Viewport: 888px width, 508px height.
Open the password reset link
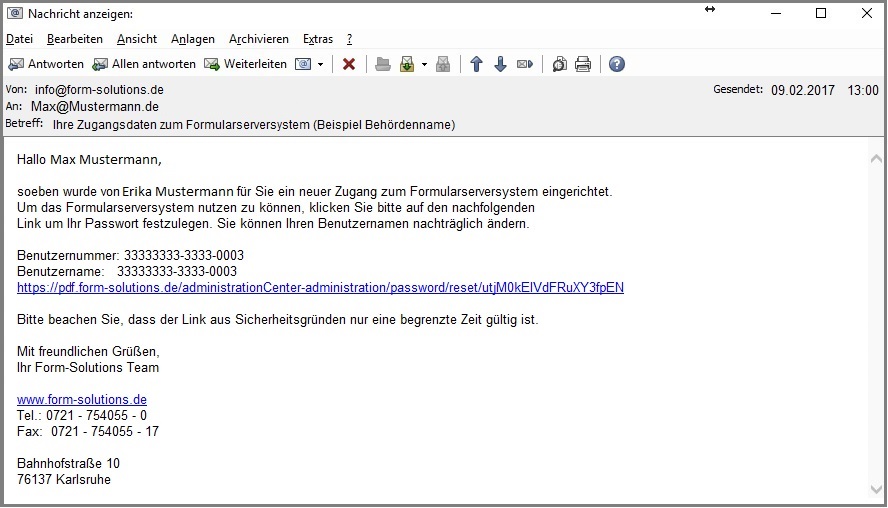321,288
